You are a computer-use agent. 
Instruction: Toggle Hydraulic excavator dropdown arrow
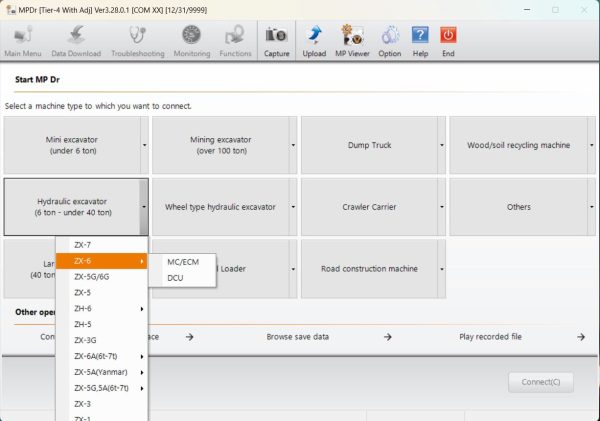[x=144, y=207]
